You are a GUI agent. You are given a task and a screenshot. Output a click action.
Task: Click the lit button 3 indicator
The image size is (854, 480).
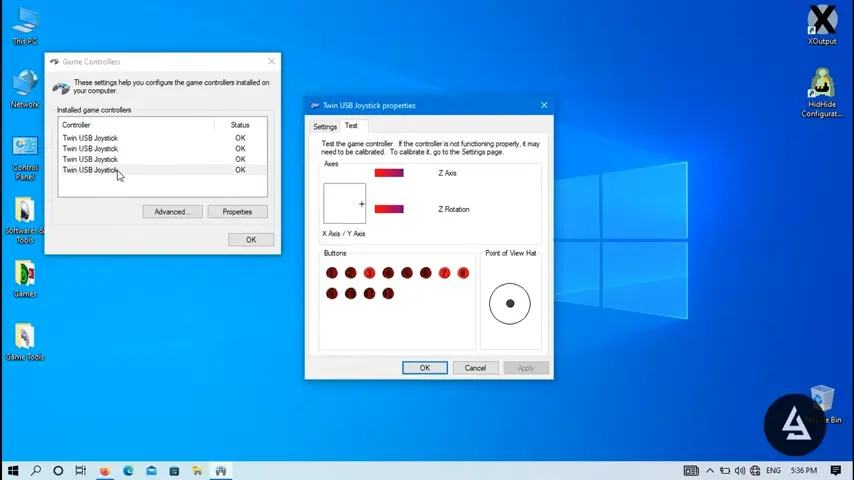point(369,273)
